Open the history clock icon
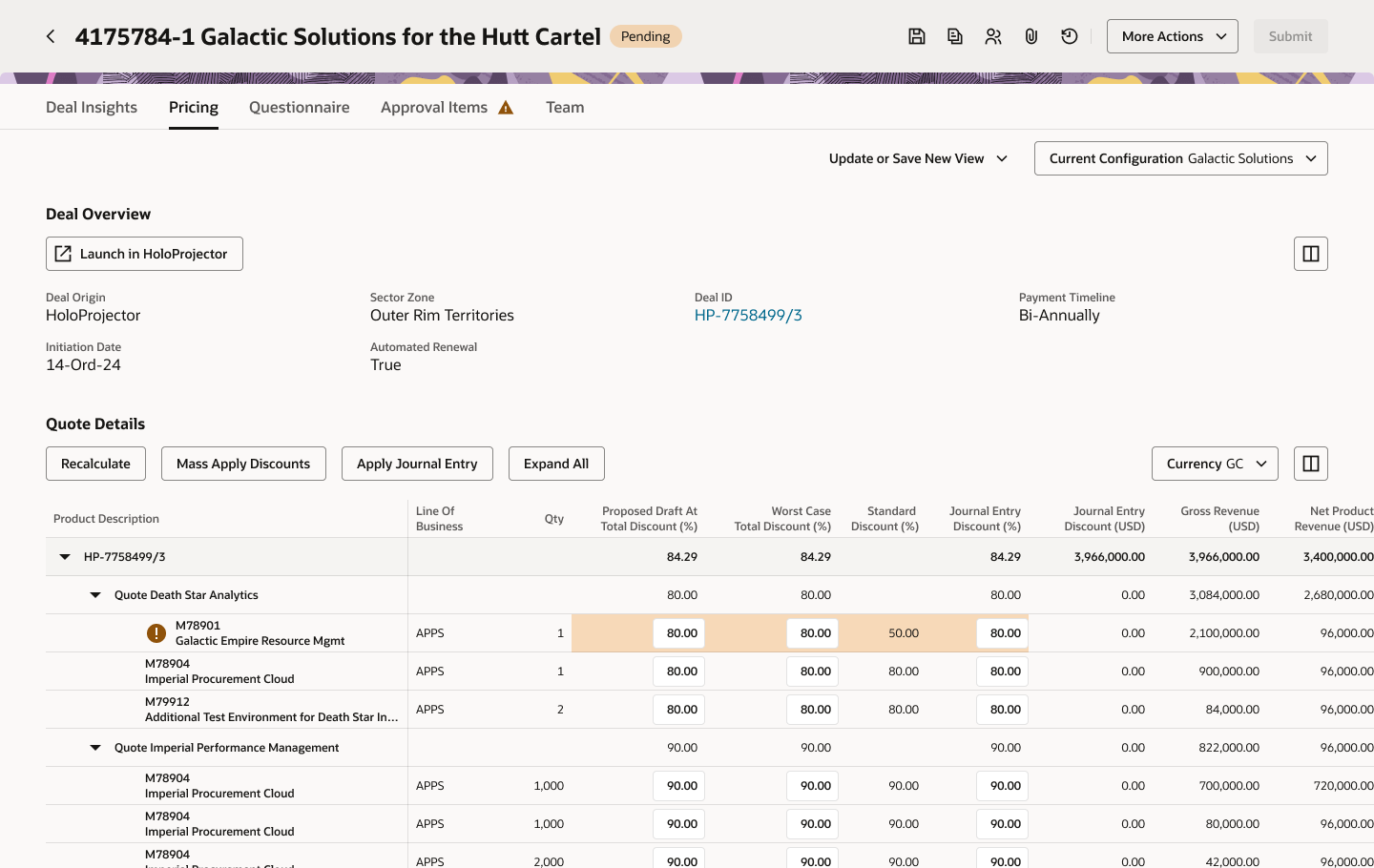Viewport: 1374px width, 868px height. point(1070,36)
